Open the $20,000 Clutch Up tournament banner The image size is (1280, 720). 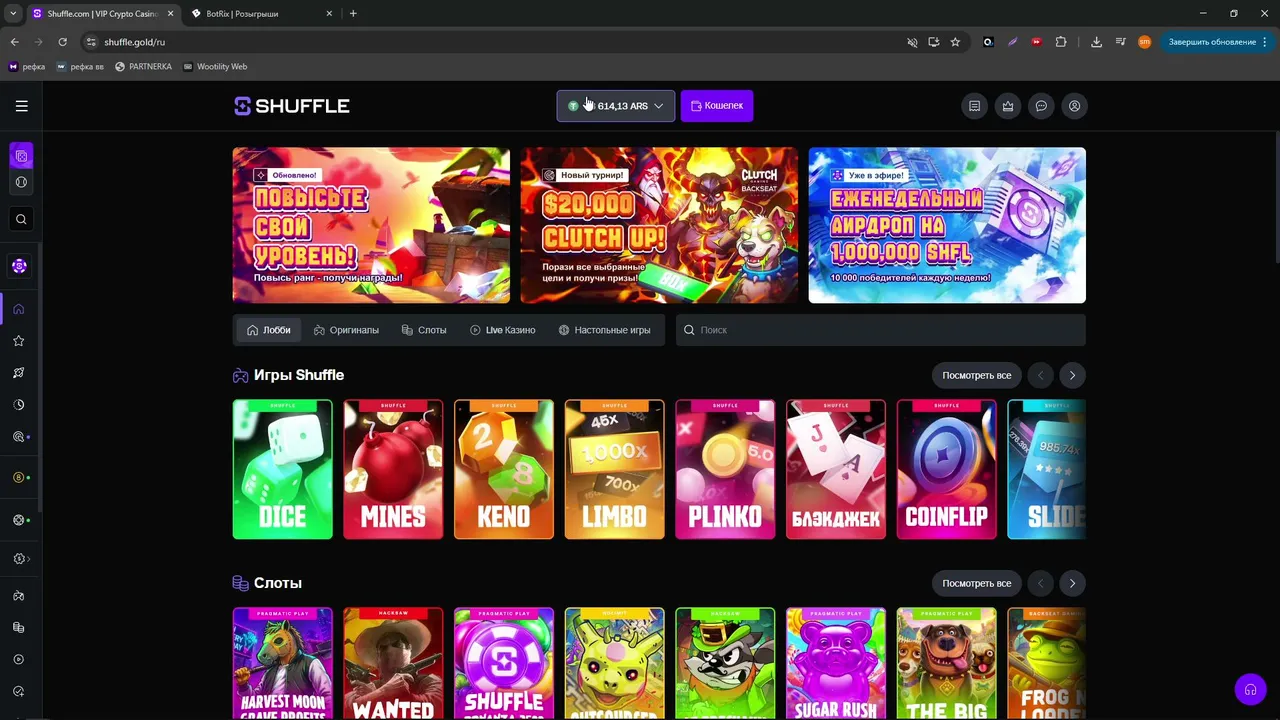pos(659,225)
